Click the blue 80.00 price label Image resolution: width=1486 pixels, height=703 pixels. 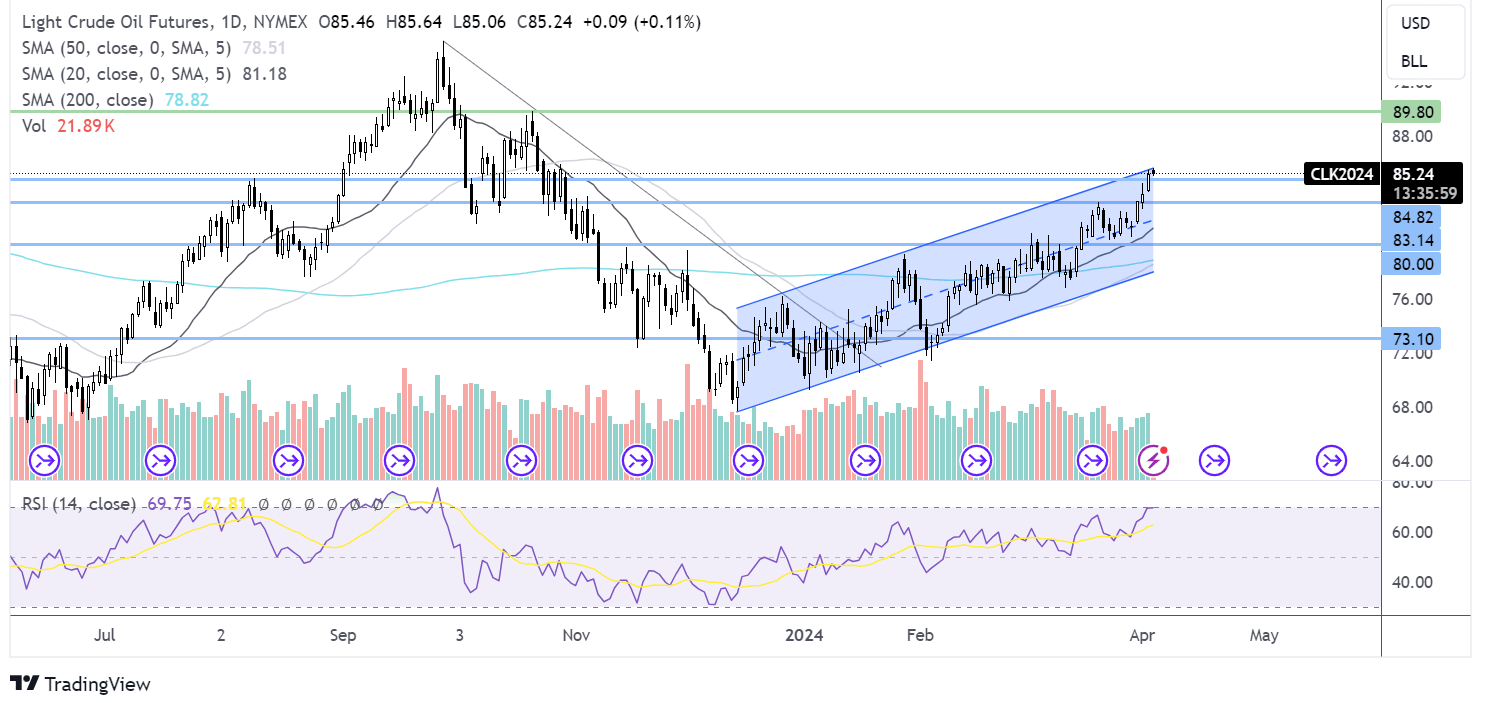pyautogui.click(x=1409, y=264)
